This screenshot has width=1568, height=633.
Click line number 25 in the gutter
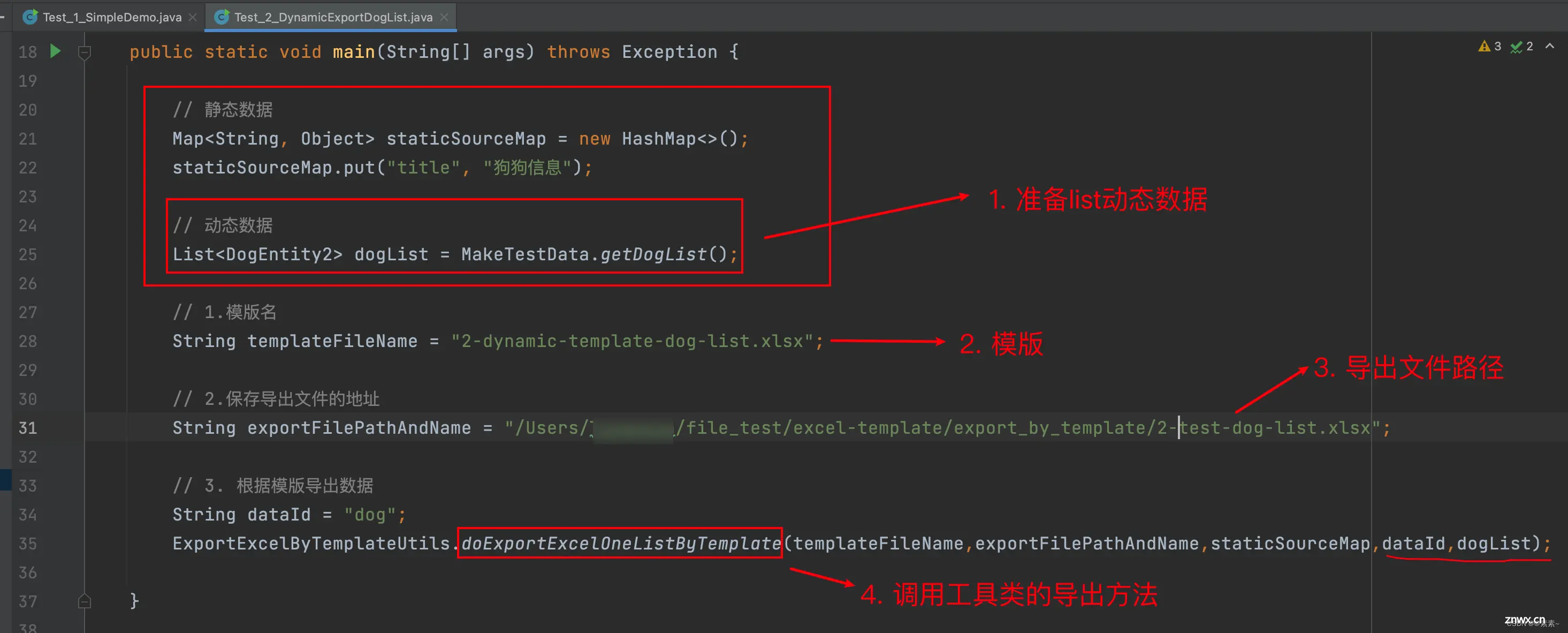(x=27, y=254)
